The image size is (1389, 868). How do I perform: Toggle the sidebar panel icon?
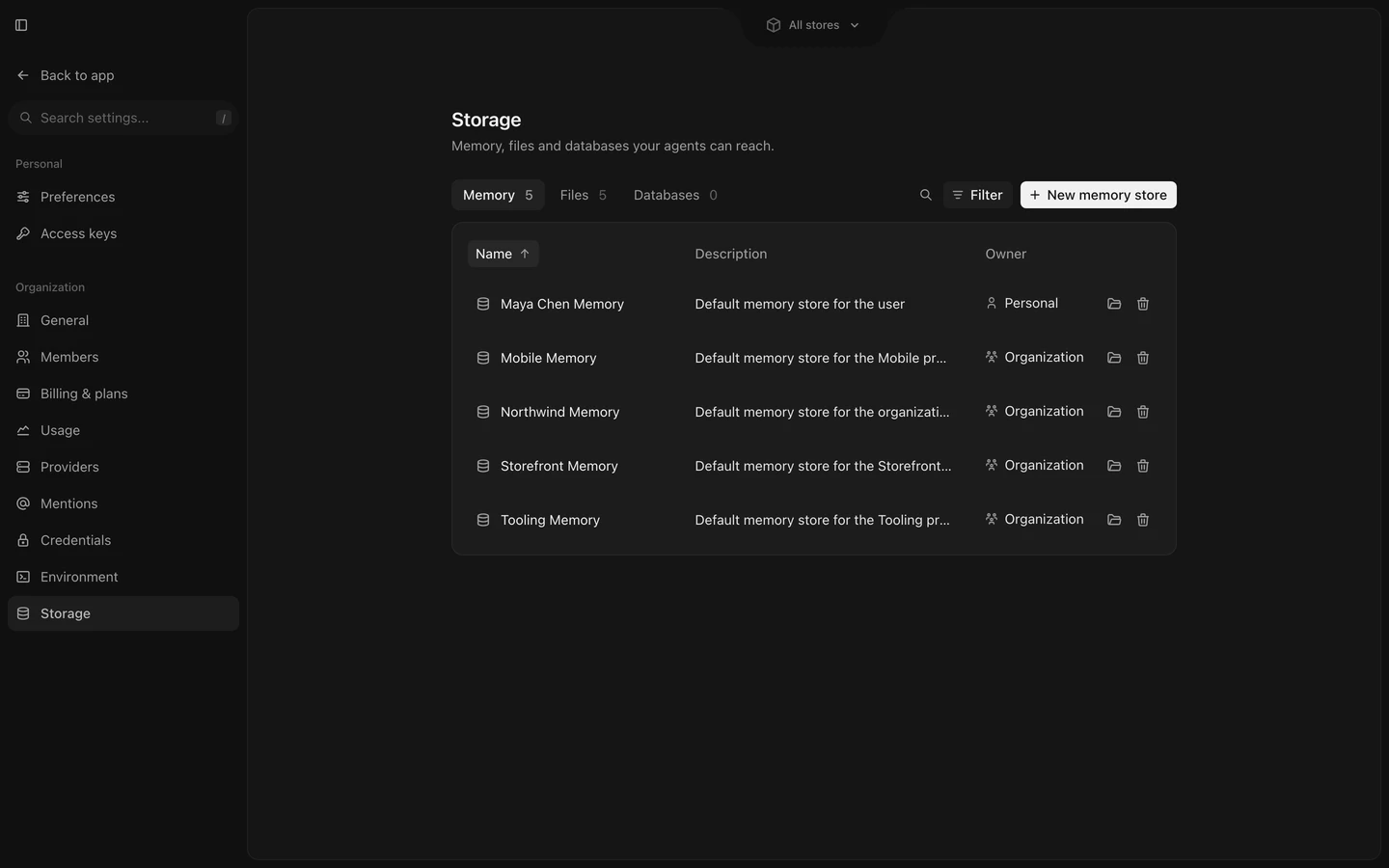click(21, 25)
